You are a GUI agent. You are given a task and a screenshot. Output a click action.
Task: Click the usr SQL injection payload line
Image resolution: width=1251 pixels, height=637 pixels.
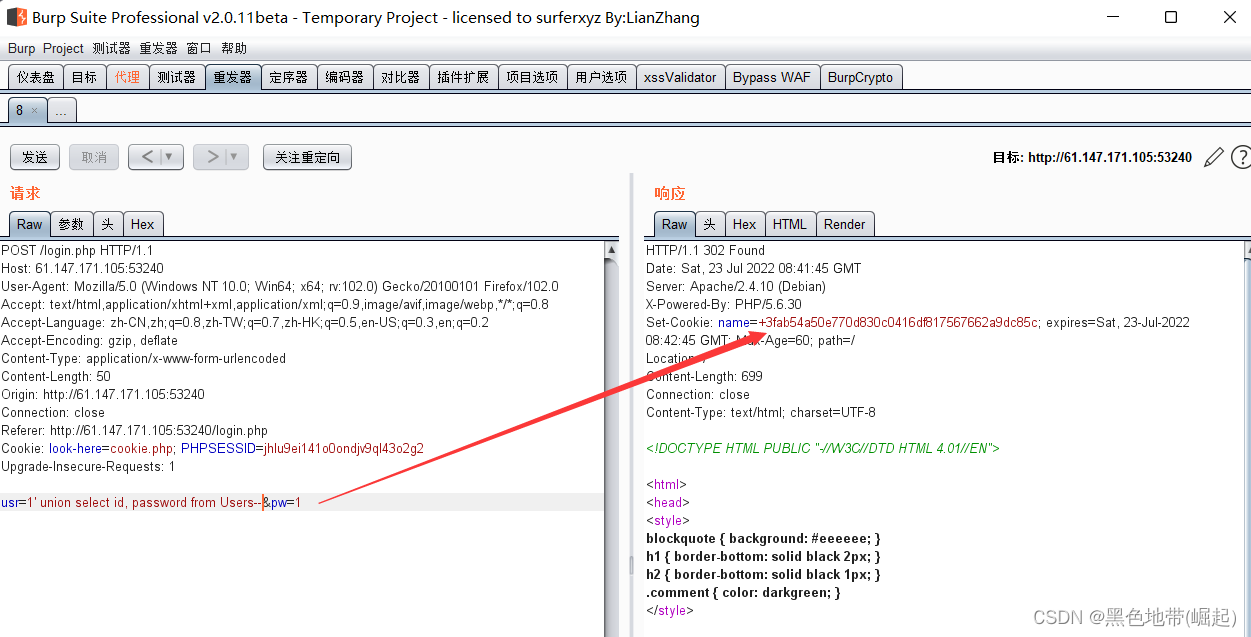click(151, 502)
